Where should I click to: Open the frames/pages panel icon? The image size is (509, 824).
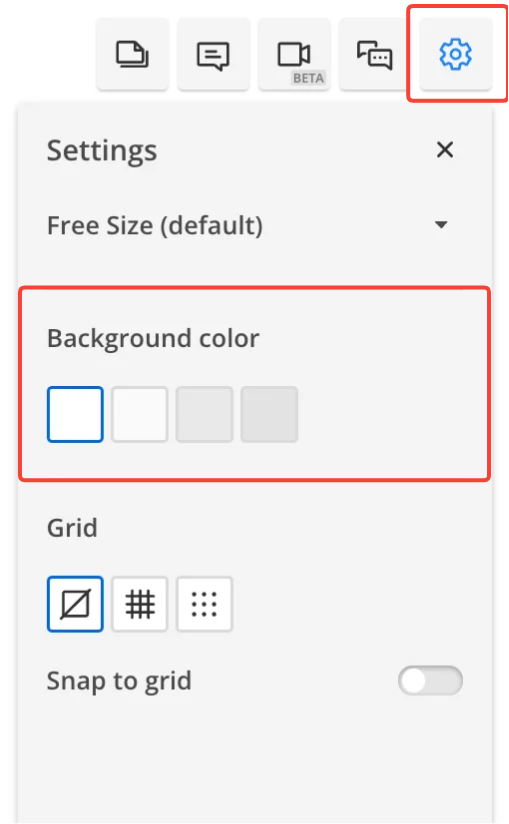(132, 54)
